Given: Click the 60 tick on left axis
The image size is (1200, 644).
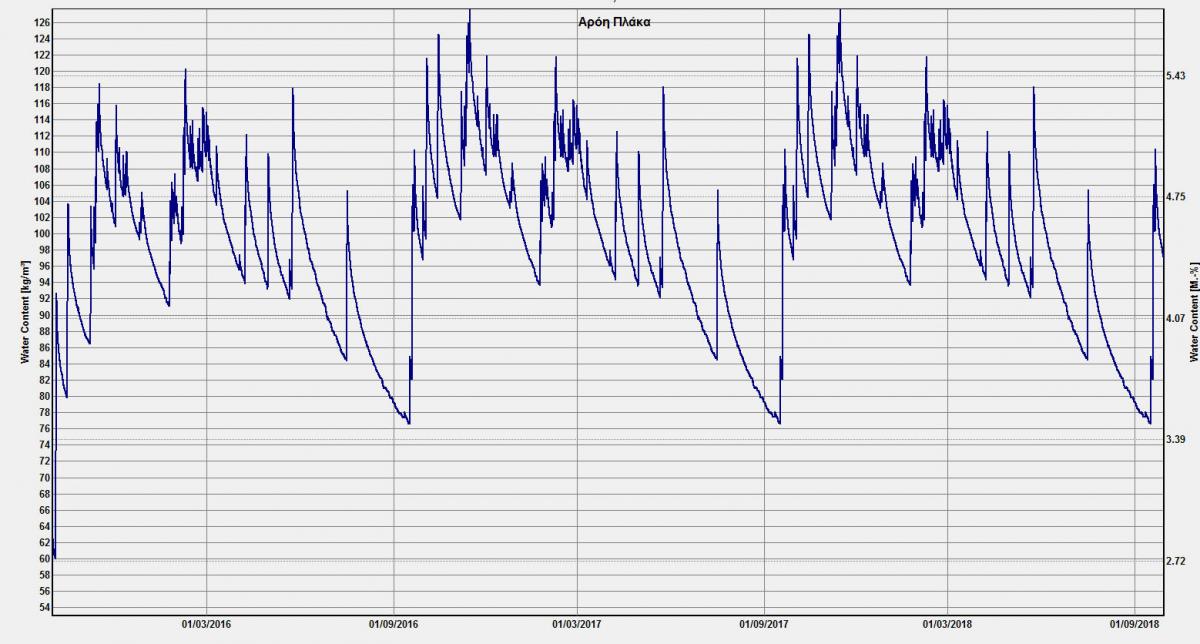Looking at the screenshot, I should coord(43,558).
